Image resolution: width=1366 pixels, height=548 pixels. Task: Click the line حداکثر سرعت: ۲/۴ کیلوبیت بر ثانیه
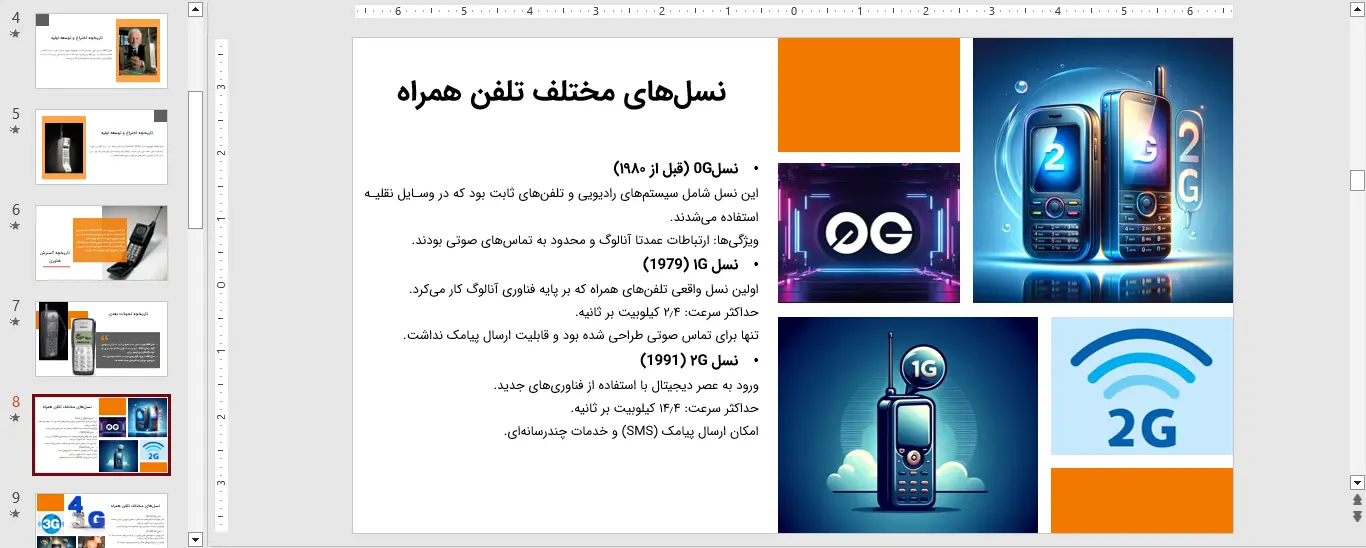pos(668,312)
